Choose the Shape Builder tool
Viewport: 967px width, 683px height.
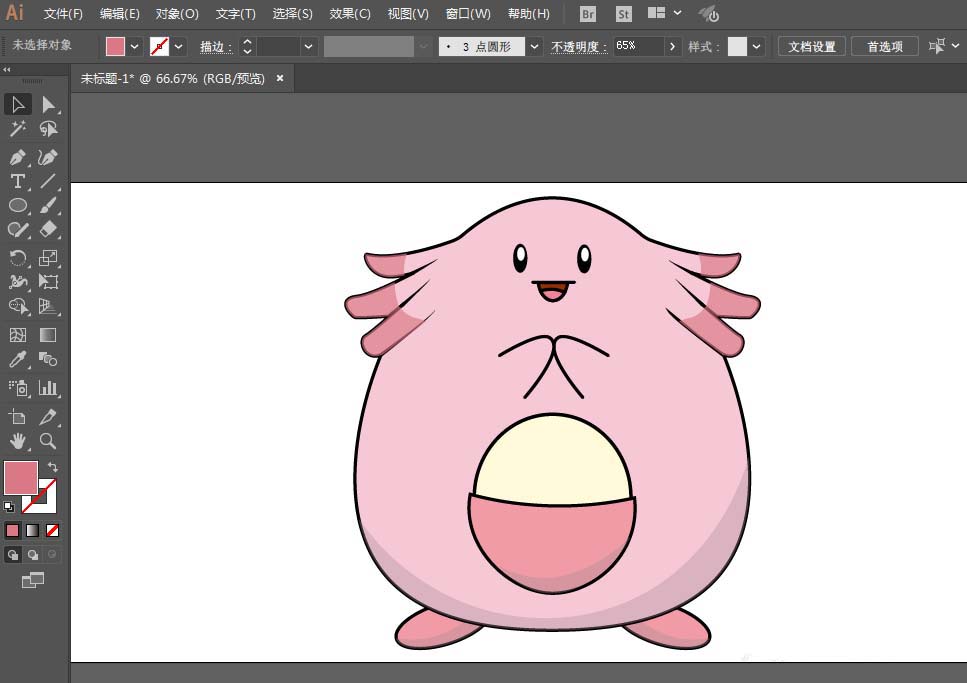(18, 306)
